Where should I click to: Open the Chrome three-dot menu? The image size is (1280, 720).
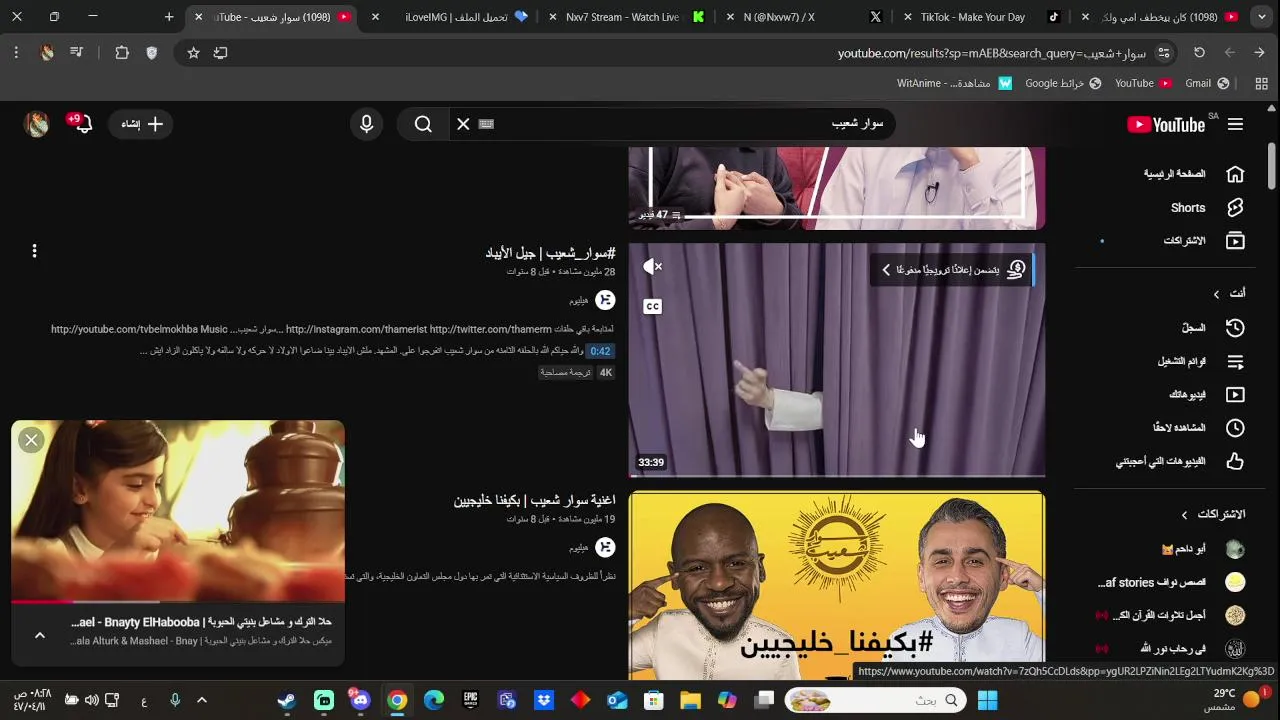click(x=16, y=53)
